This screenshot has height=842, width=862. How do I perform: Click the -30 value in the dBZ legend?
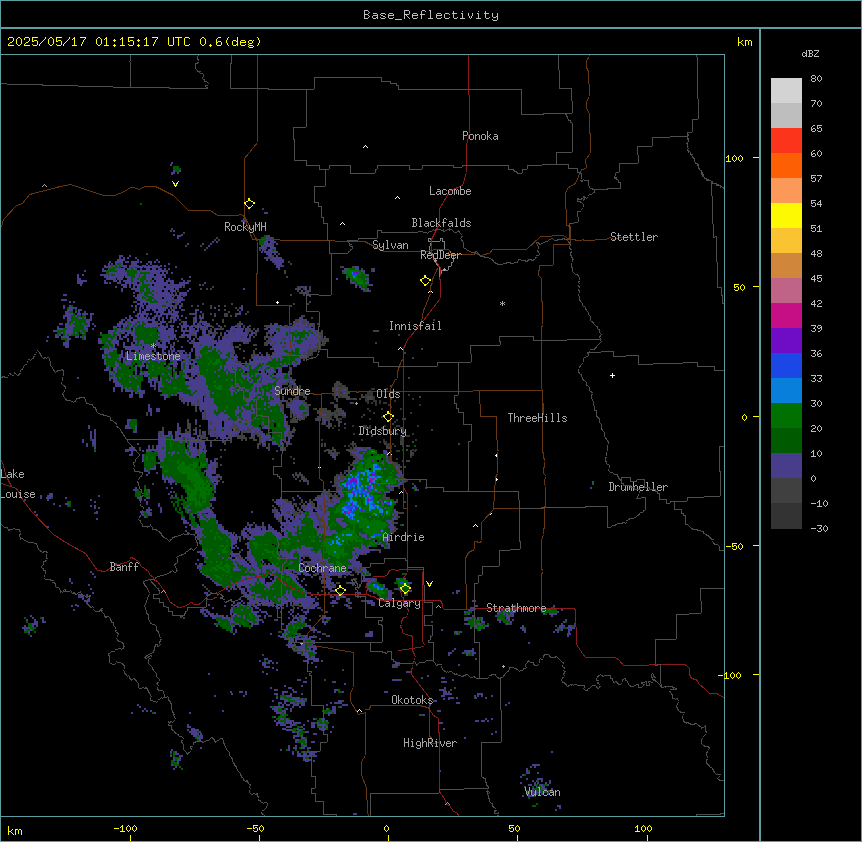click(819, 528)
